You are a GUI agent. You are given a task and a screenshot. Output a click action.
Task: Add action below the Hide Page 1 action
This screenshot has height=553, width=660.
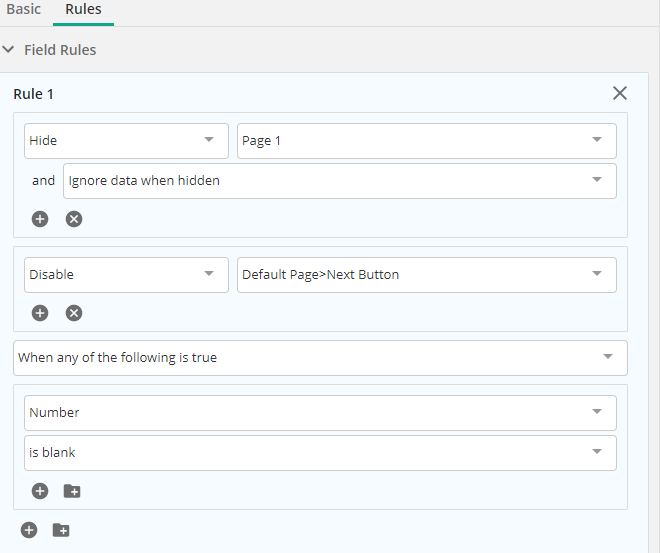coord(40,219)
